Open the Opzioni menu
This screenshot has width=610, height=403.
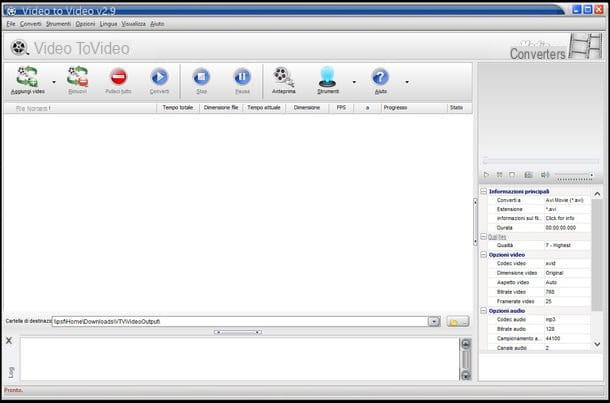click(x=85, y=24)
